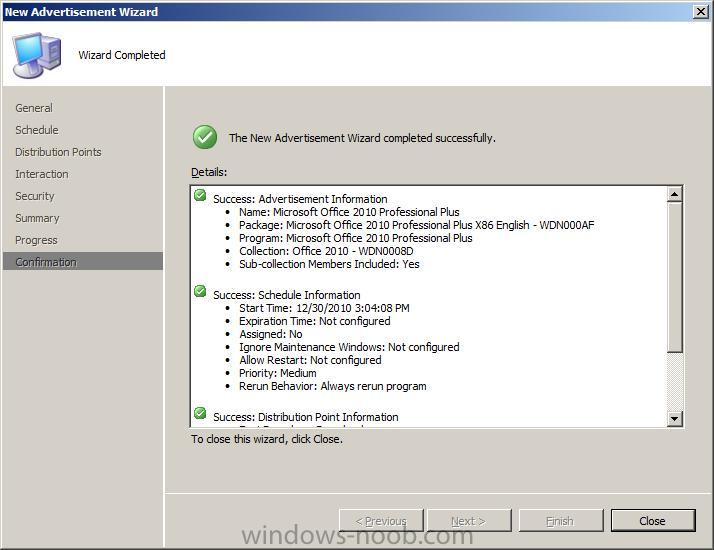Click the details list scrollbar thumb

click(674, 277)
